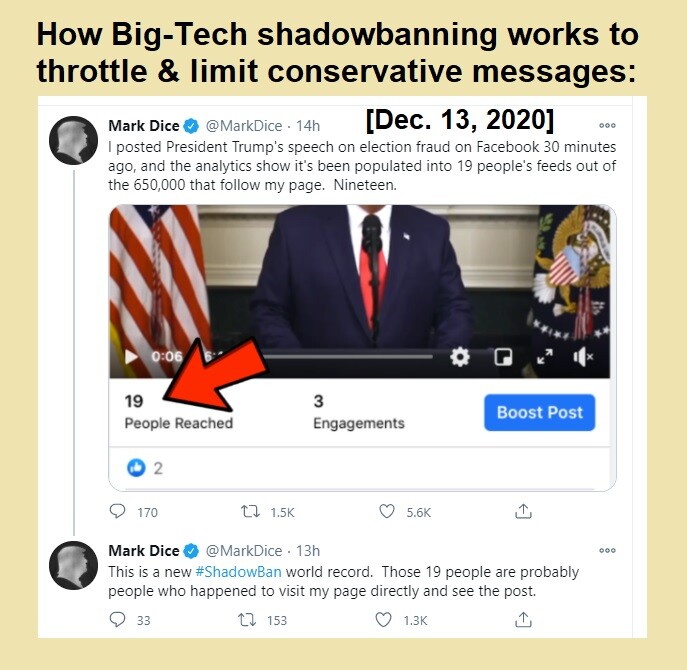Open more options on the first tweet
Image resolution: width=687 pixels, height=670 pixels.
[607, 125]
